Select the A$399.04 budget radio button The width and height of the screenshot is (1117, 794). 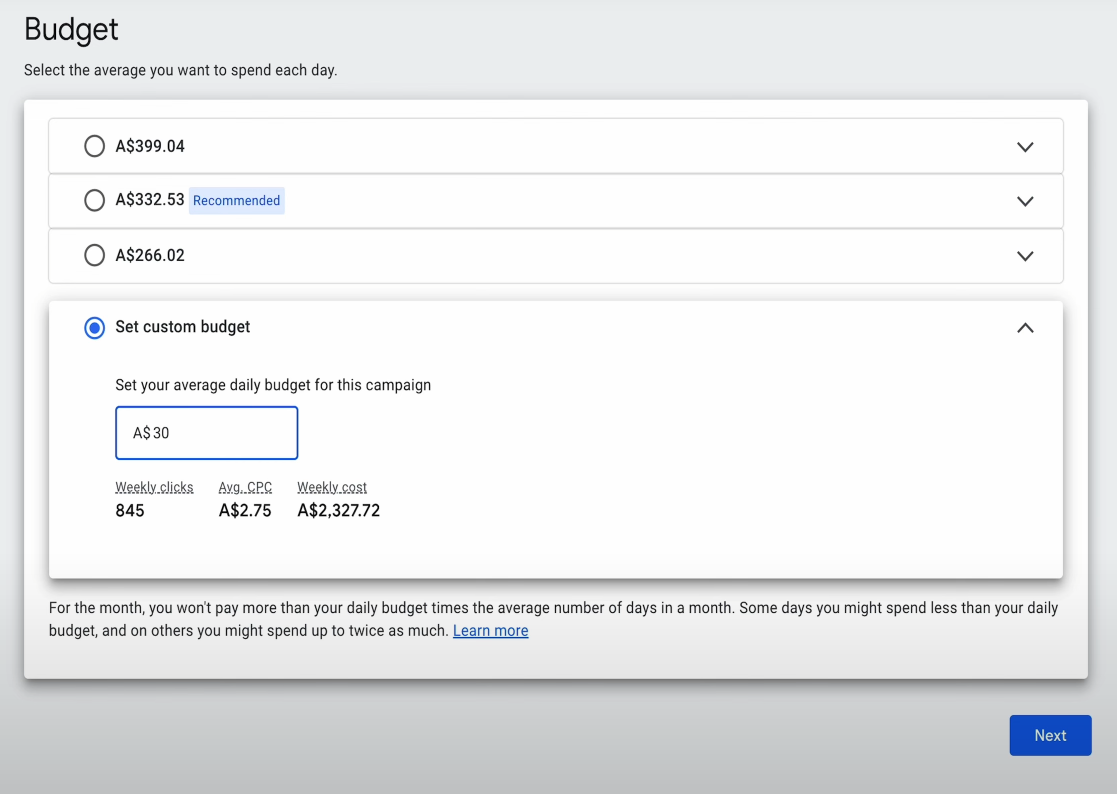[x=94, y=146]
